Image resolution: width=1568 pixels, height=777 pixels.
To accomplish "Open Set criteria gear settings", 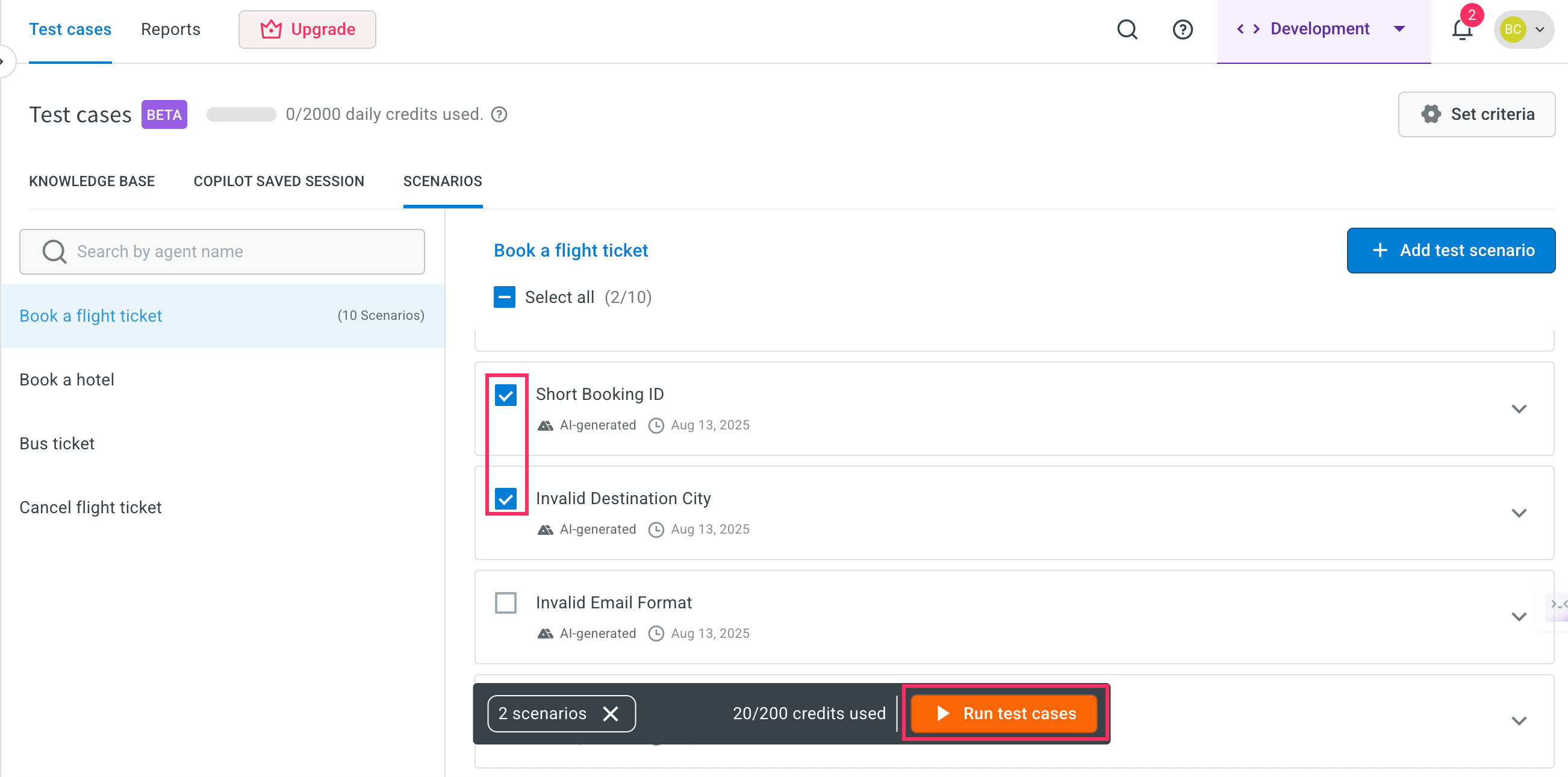I will pos(1476,114).
